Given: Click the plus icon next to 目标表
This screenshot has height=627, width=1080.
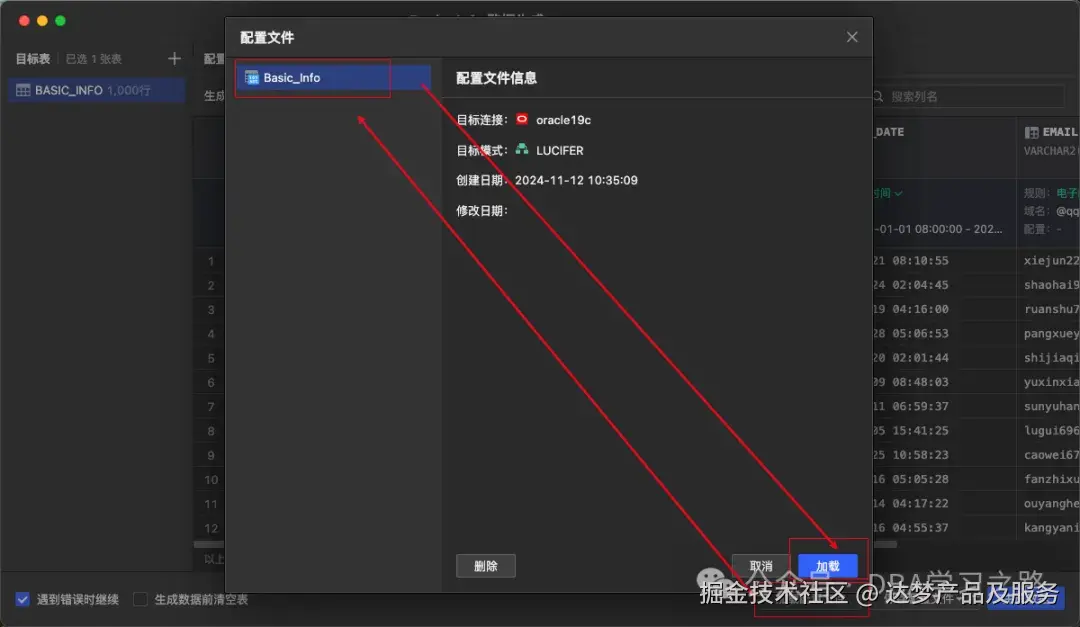Looking at the screenshot, I should click(174, 58).
